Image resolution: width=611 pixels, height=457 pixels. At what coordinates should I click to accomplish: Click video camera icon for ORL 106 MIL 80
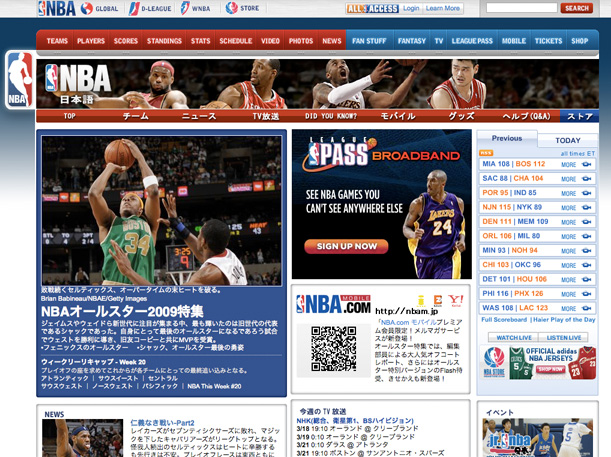coord(586,236)
